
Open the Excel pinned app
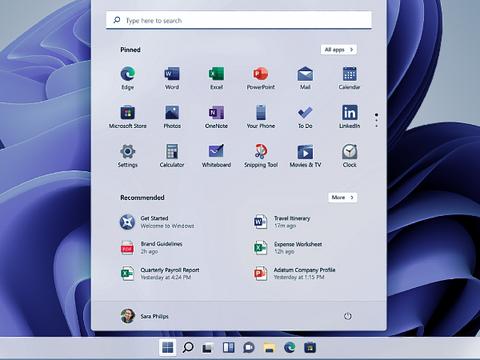pos(216,78)
